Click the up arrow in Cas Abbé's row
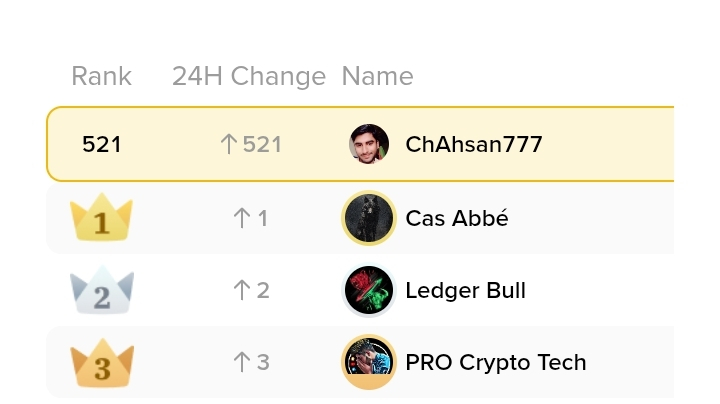720x404 pixels. 242,218
